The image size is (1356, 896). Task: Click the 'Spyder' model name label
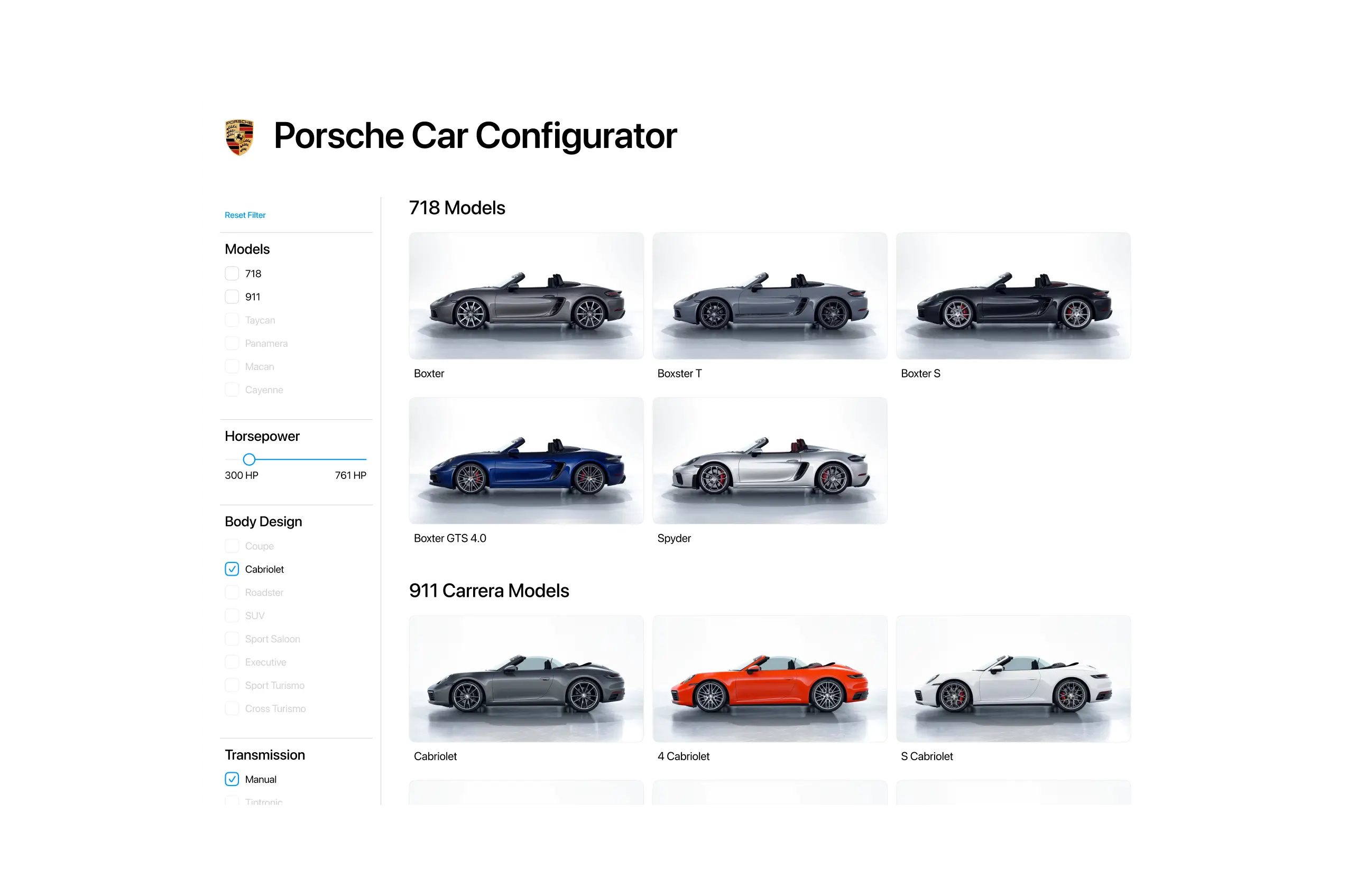click(674, 539)
